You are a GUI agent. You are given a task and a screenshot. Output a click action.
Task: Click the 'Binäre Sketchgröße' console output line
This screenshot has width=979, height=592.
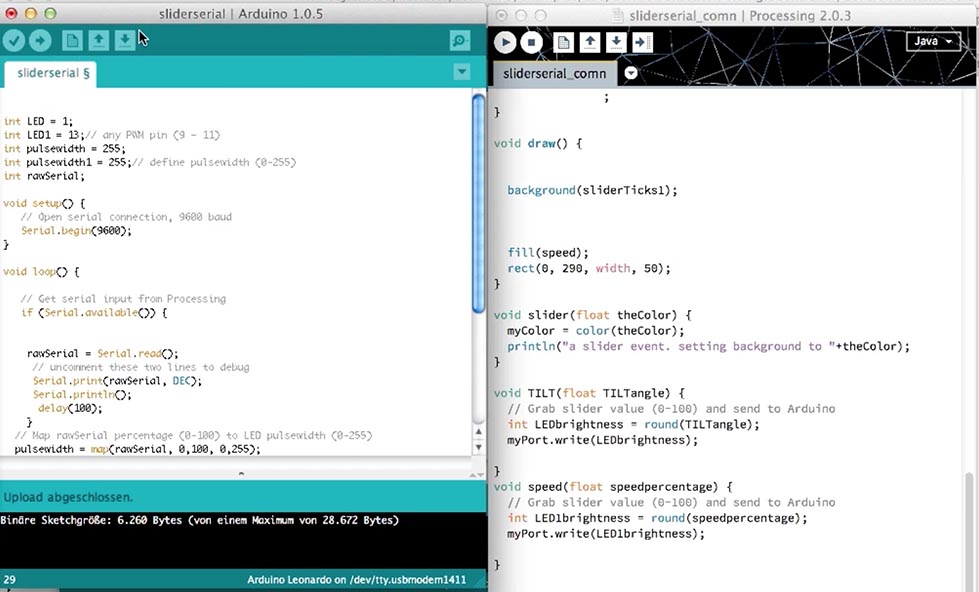click(x=199, y=520)
